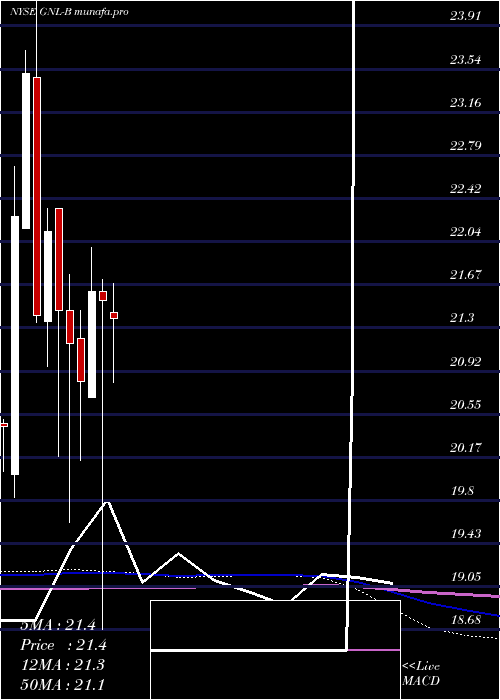Viewport: 500px width, 700px height.
Task: Click the NYSE GNL-B munafa.pro chart title
Action: [69, 12]
